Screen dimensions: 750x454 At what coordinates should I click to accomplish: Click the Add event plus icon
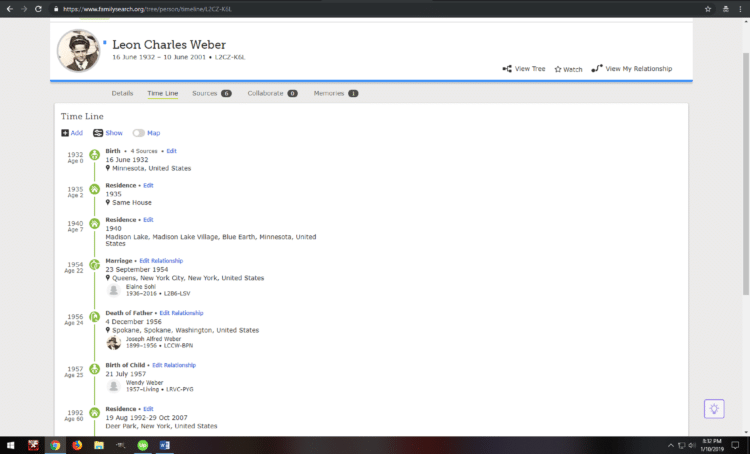[66, 133]
